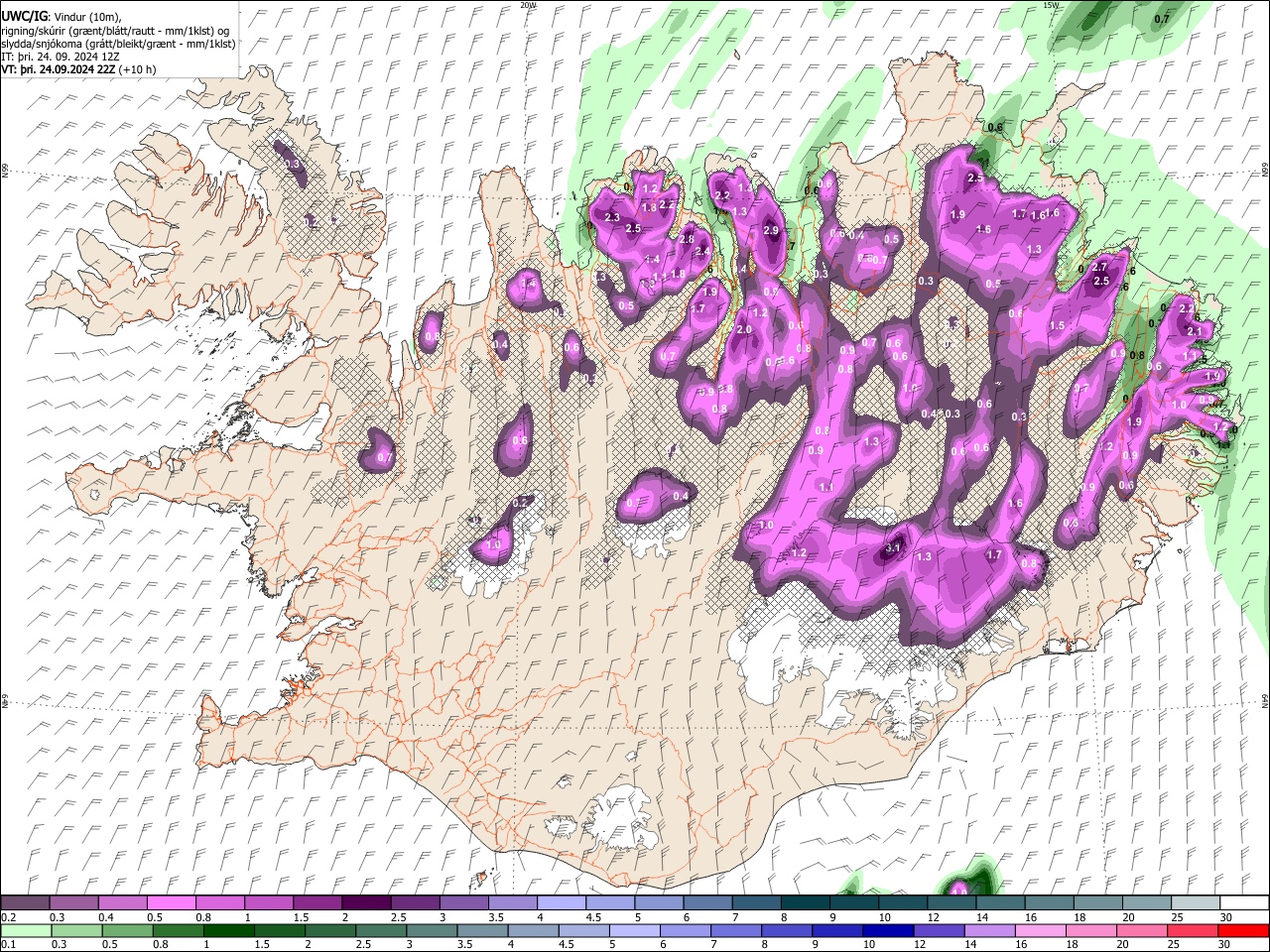Click the light grey 25–30 swatch in the snow legend

1195,903
